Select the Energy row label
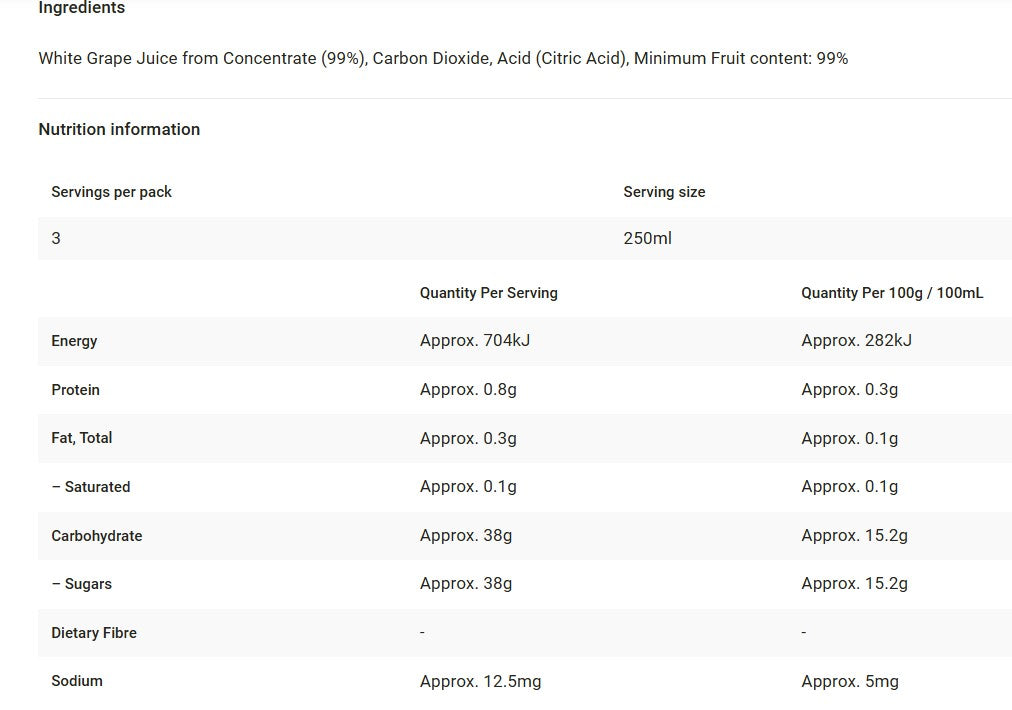 point(74,341)
